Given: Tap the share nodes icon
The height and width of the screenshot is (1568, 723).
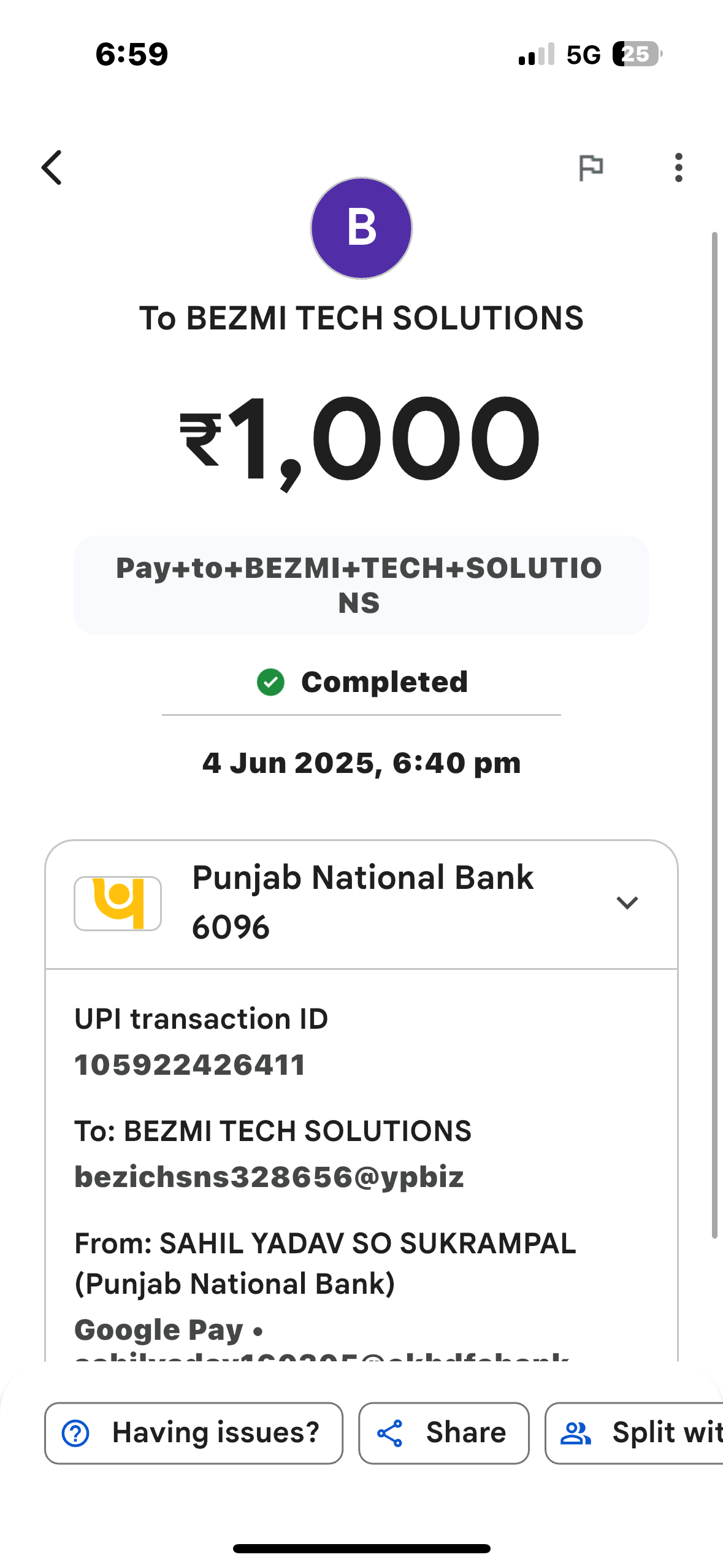Looking at the screenshot, I should coord(390,1434).
